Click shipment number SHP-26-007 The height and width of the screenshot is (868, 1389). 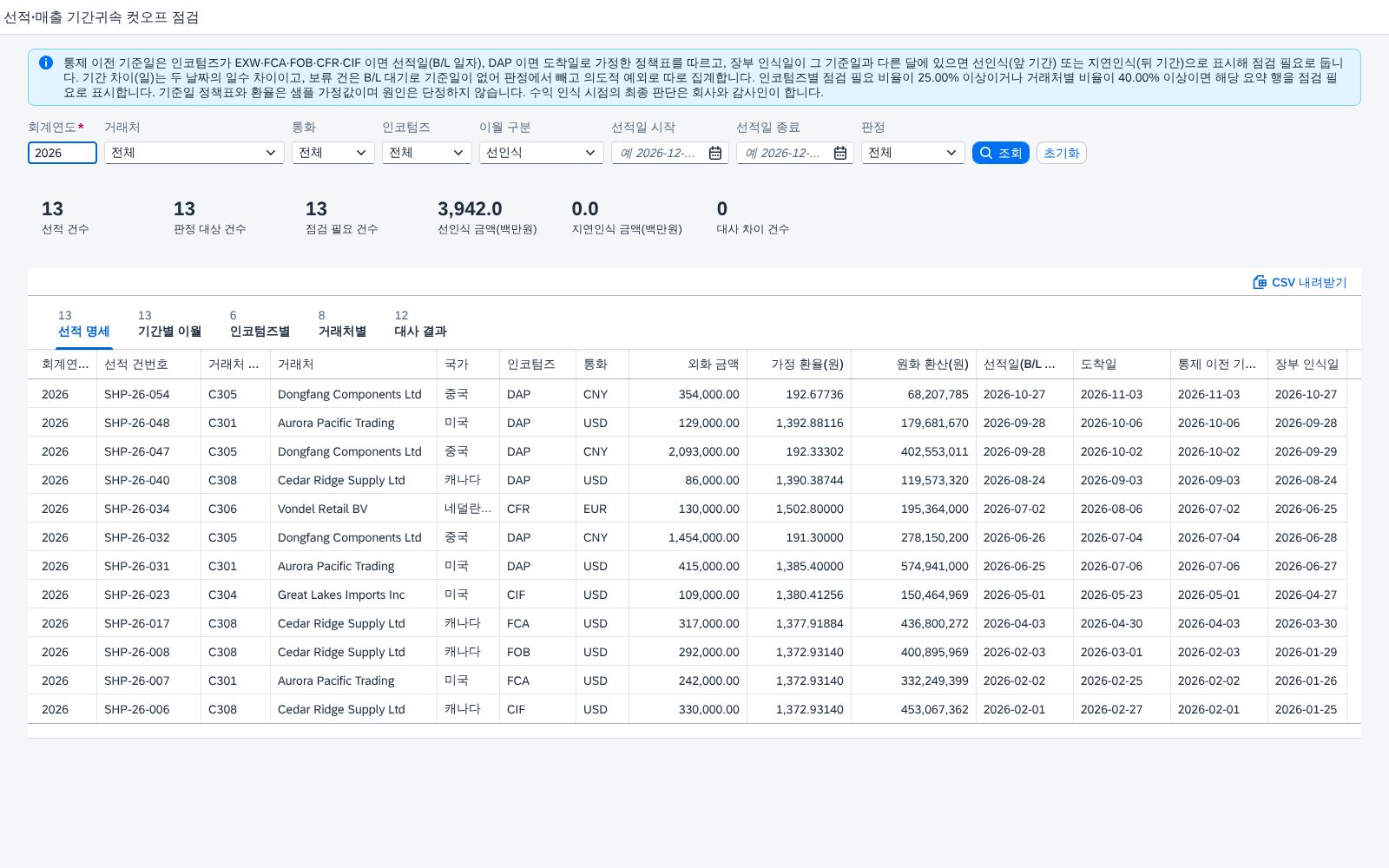click(137, 681)
